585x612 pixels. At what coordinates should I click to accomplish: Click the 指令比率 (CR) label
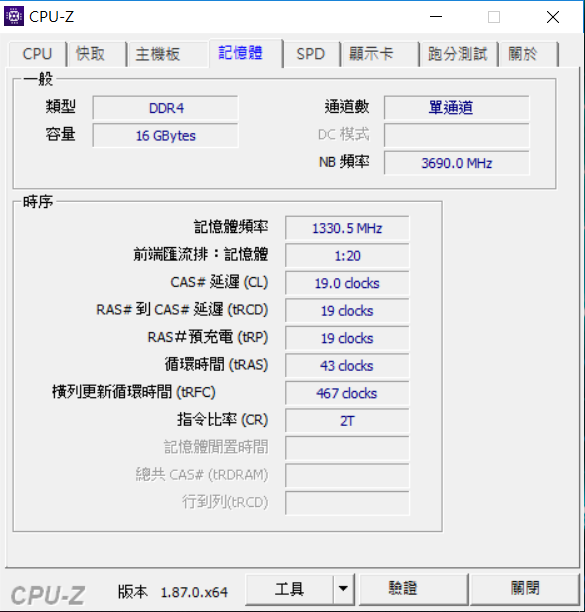(223, 420)
